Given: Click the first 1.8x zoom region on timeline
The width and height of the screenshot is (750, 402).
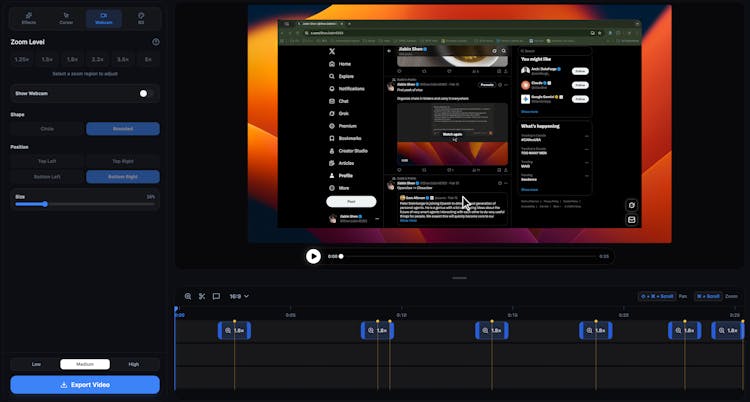Looking at the screenshot, I should (x=234, y=330).
